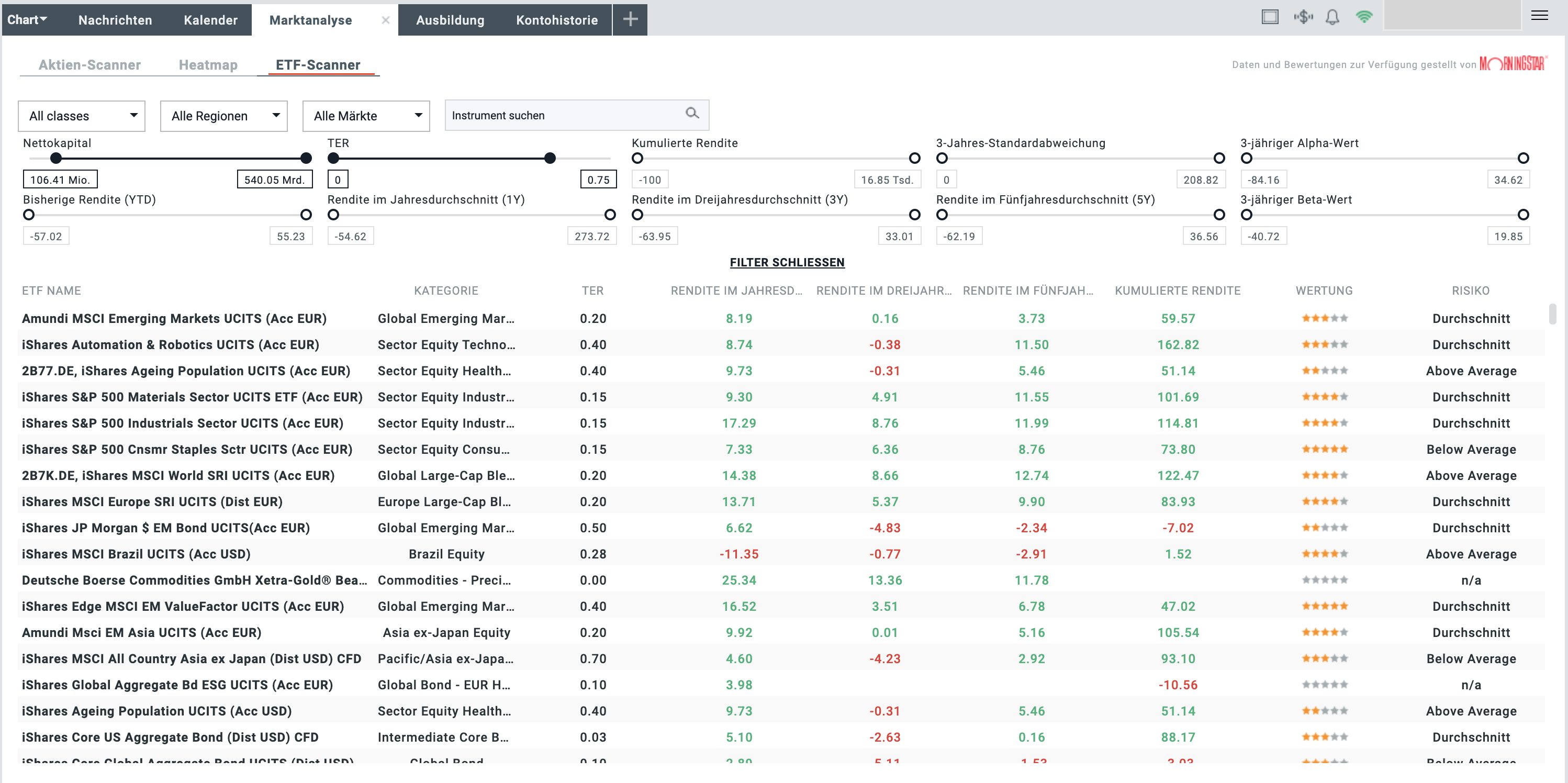Open the Chart dropdown menu
The width and height of the screenshot is (1568, 783).
26,19
